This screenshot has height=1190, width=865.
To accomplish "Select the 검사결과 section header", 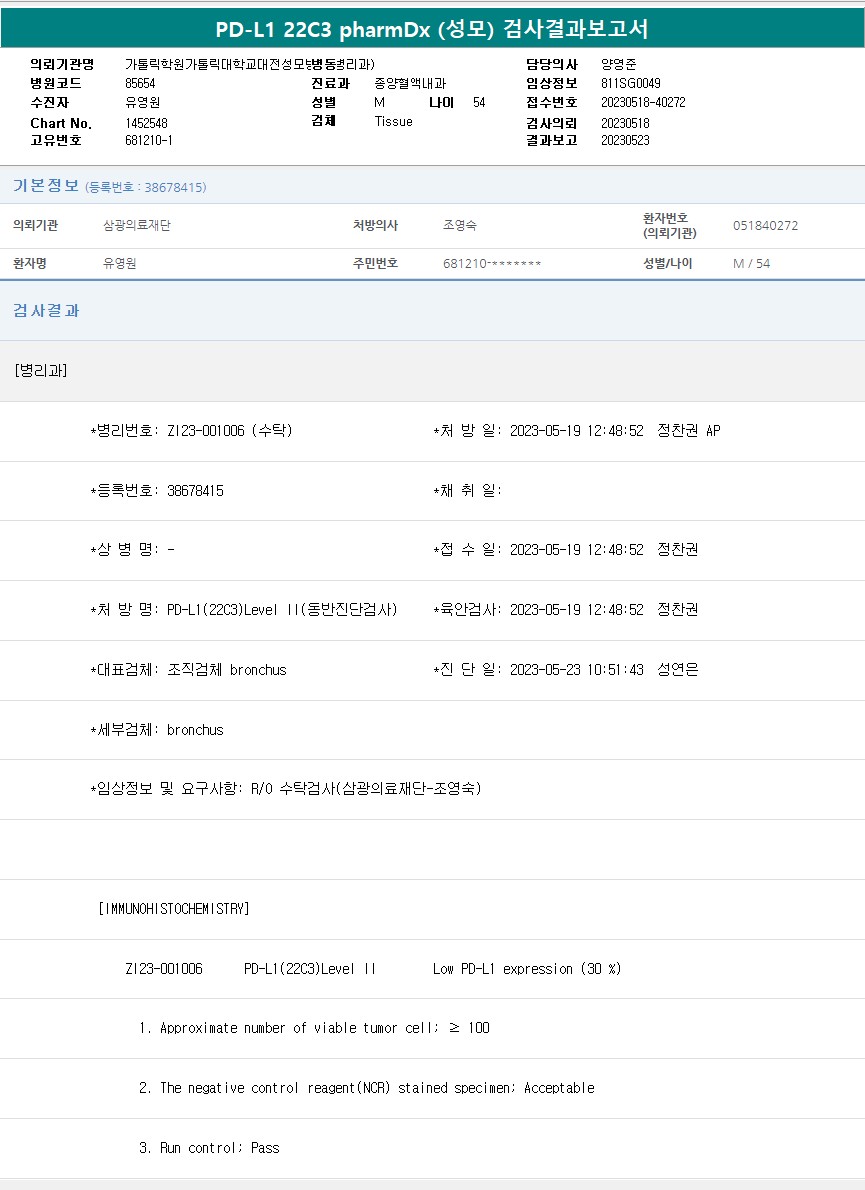I will (x=46, y=311).
